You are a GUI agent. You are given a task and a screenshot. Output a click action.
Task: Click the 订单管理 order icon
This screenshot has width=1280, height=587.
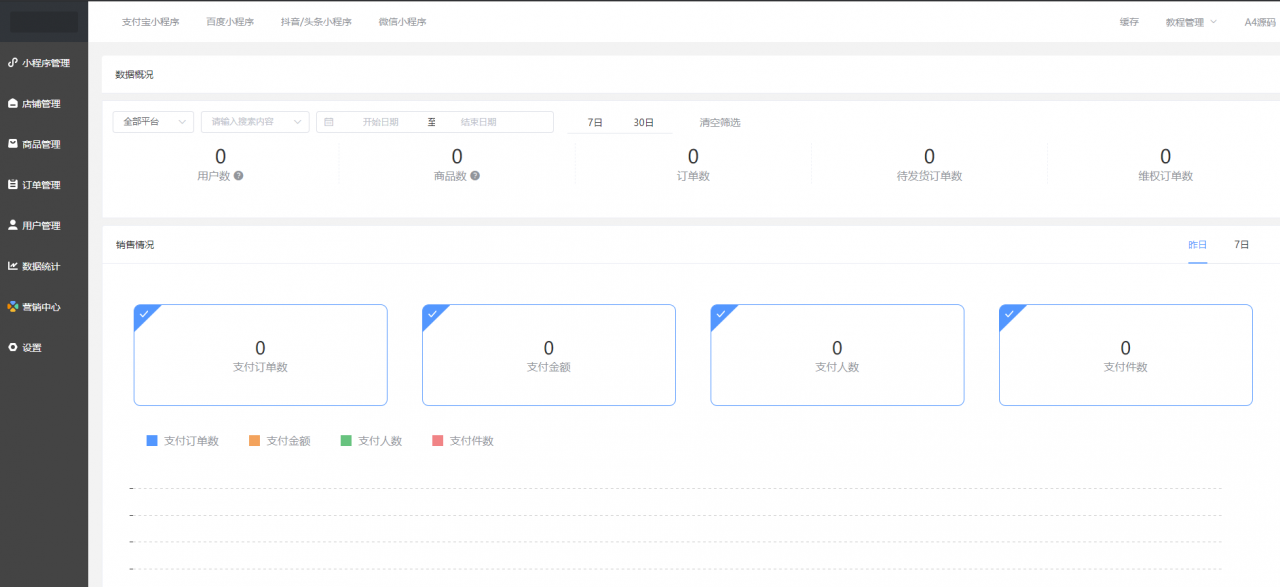(x=13, y=185)
